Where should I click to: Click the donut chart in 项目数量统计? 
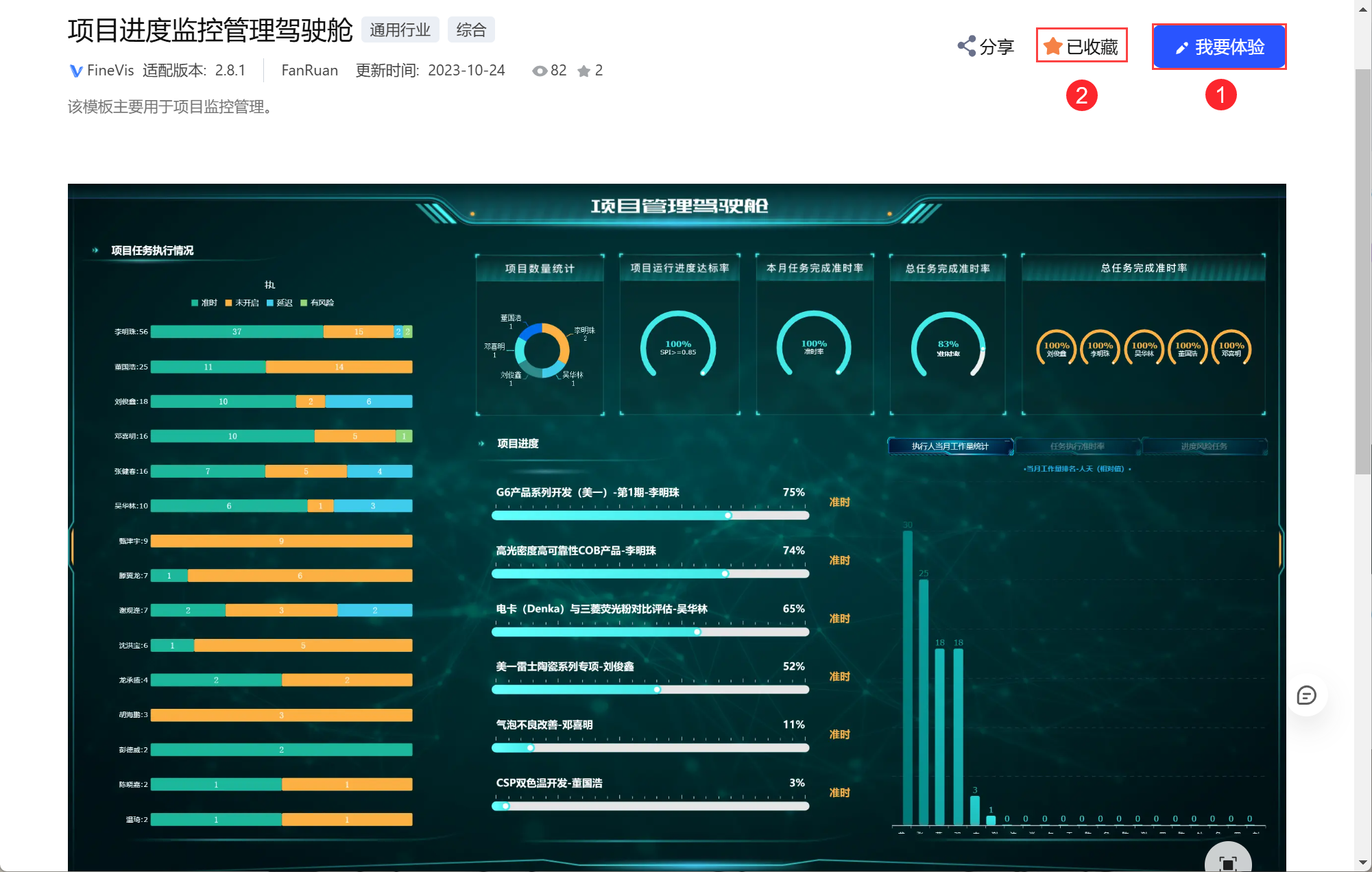(x=542, y=350)
